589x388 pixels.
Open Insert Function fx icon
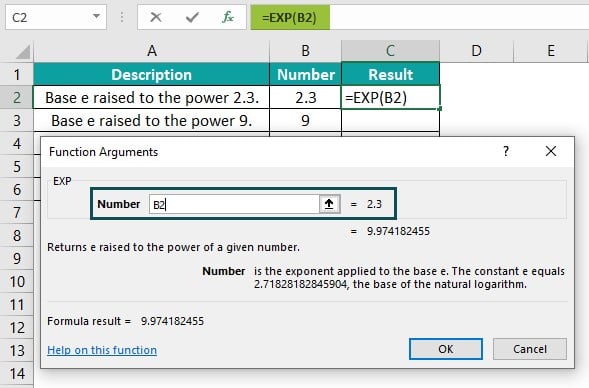[x=228, y=17]
